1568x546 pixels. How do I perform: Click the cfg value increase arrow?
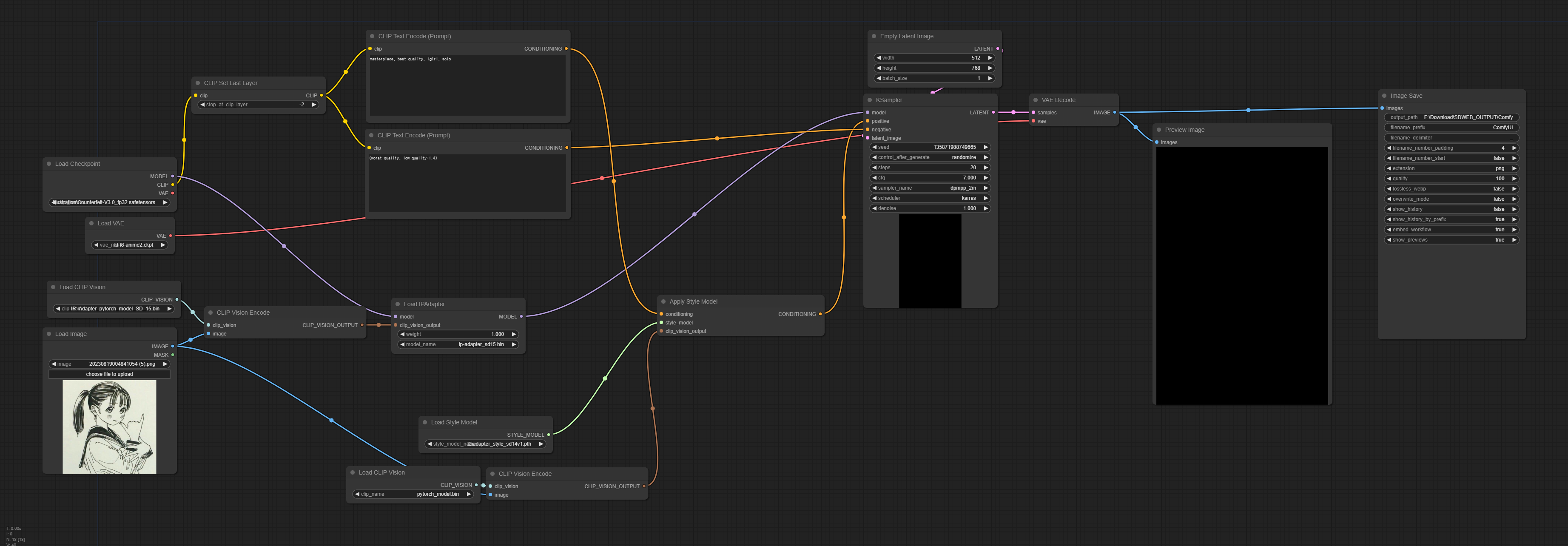click(x=985, y=178)
